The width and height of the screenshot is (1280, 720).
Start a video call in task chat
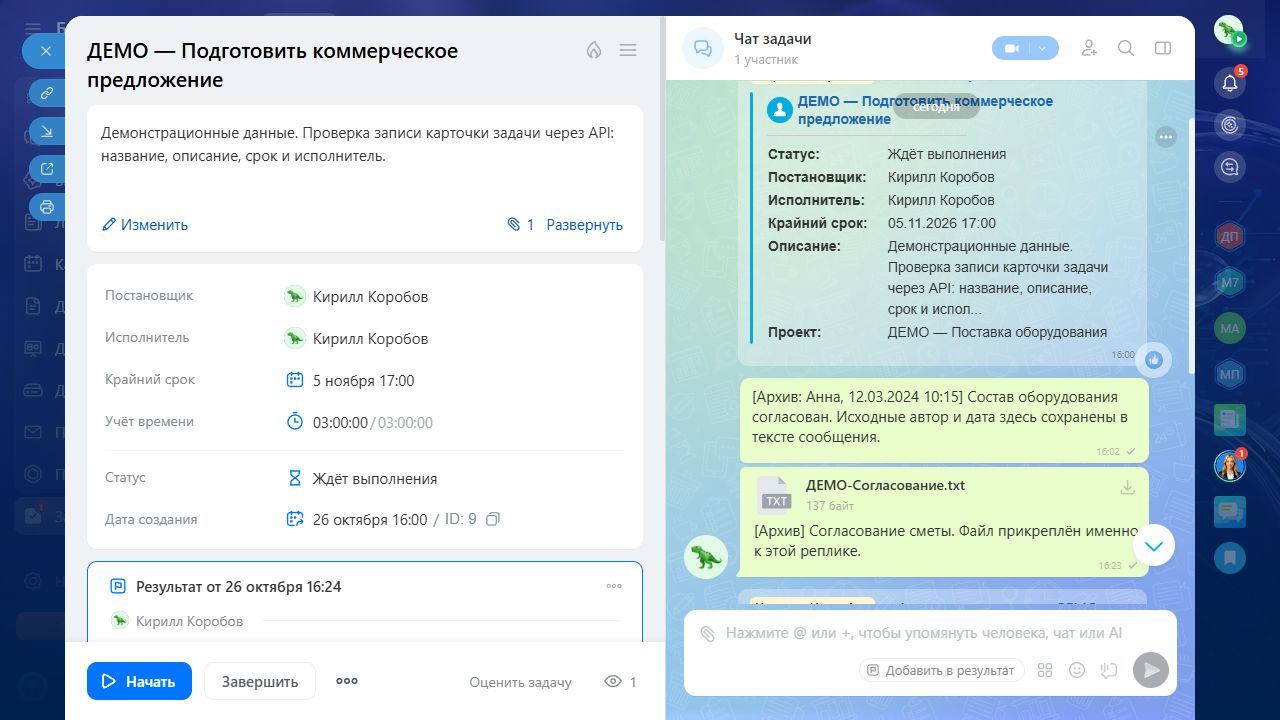(x=1012, y=48)
